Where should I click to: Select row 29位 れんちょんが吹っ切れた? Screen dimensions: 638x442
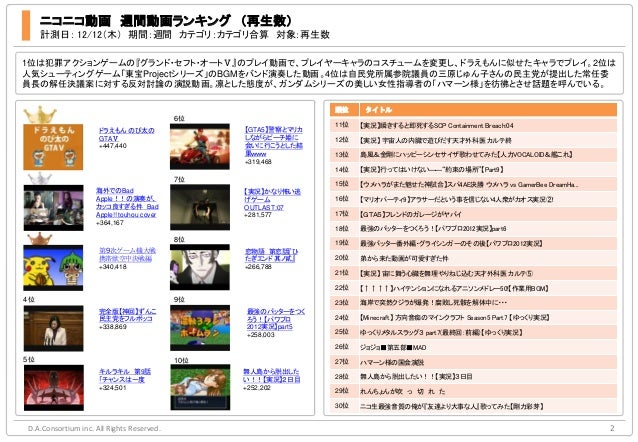coord(473,391)
